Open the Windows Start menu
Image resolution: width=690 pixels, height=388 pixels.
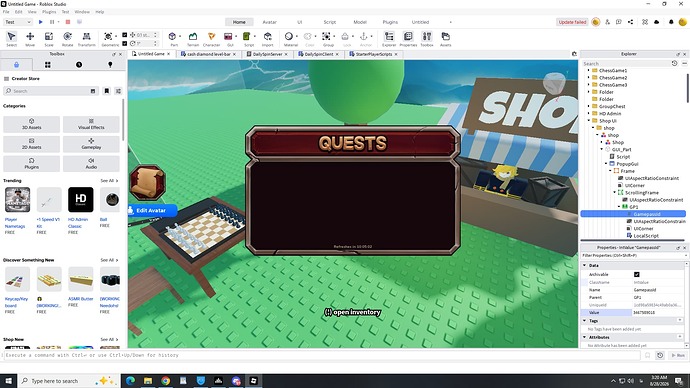(8, 381)
